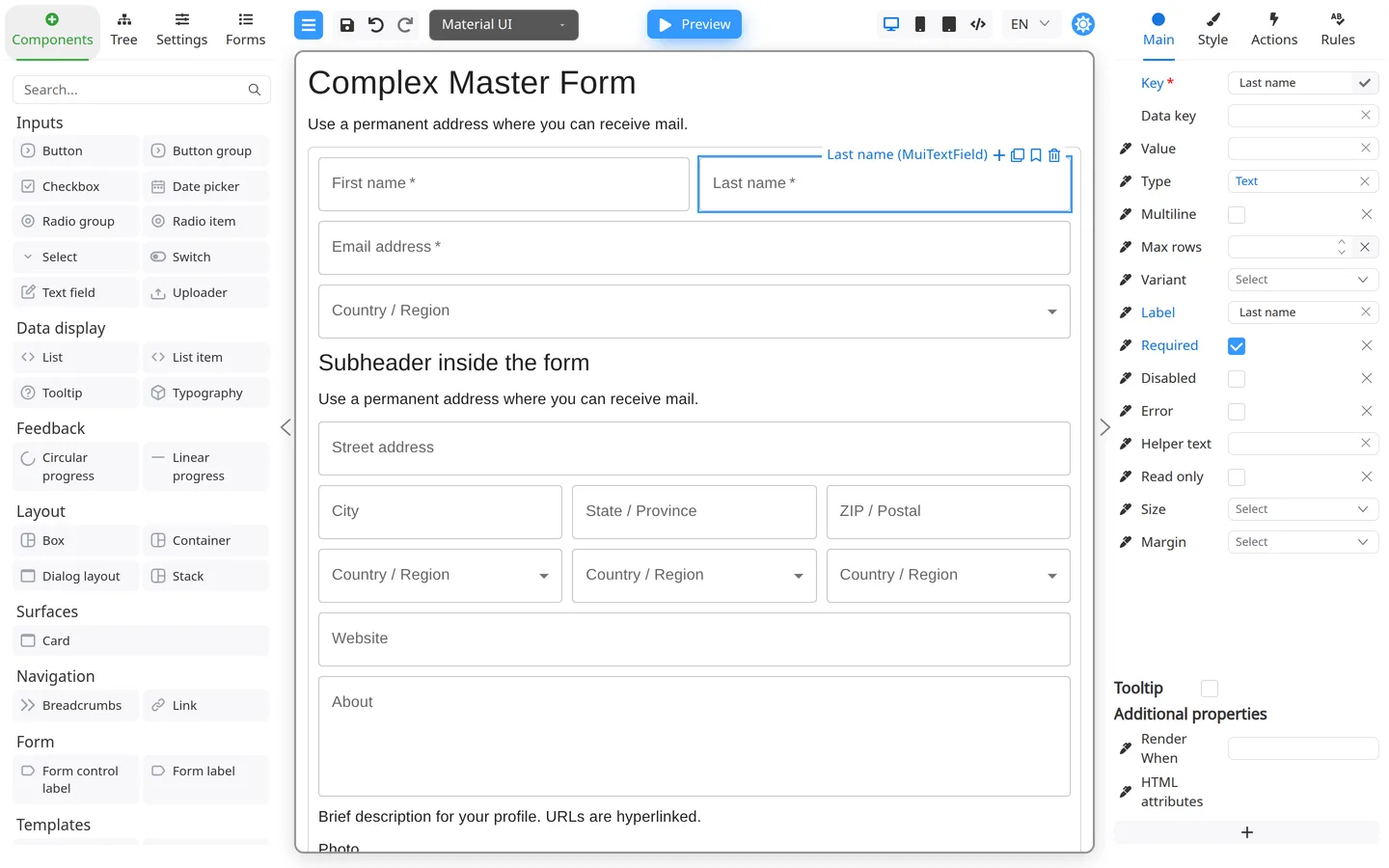Collapse the left components panel
Image resolution: width=1389 pixels, height=868 pixels.
click(286, 427)
